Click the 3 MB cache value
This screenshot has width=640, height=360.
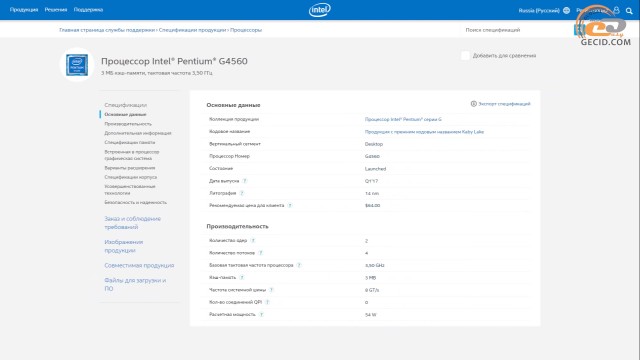pos(370,278)
